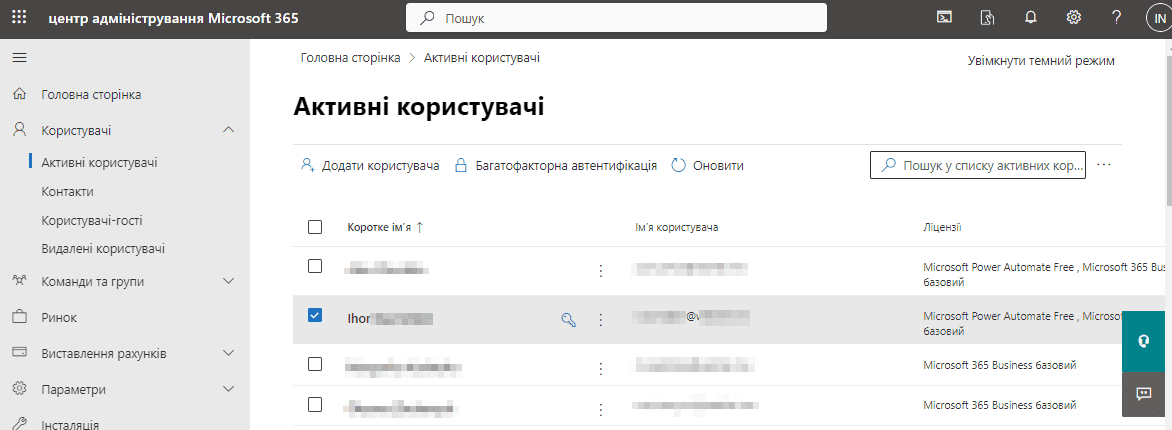Tick the checkbox of the third user row

[x=315, y=363]
